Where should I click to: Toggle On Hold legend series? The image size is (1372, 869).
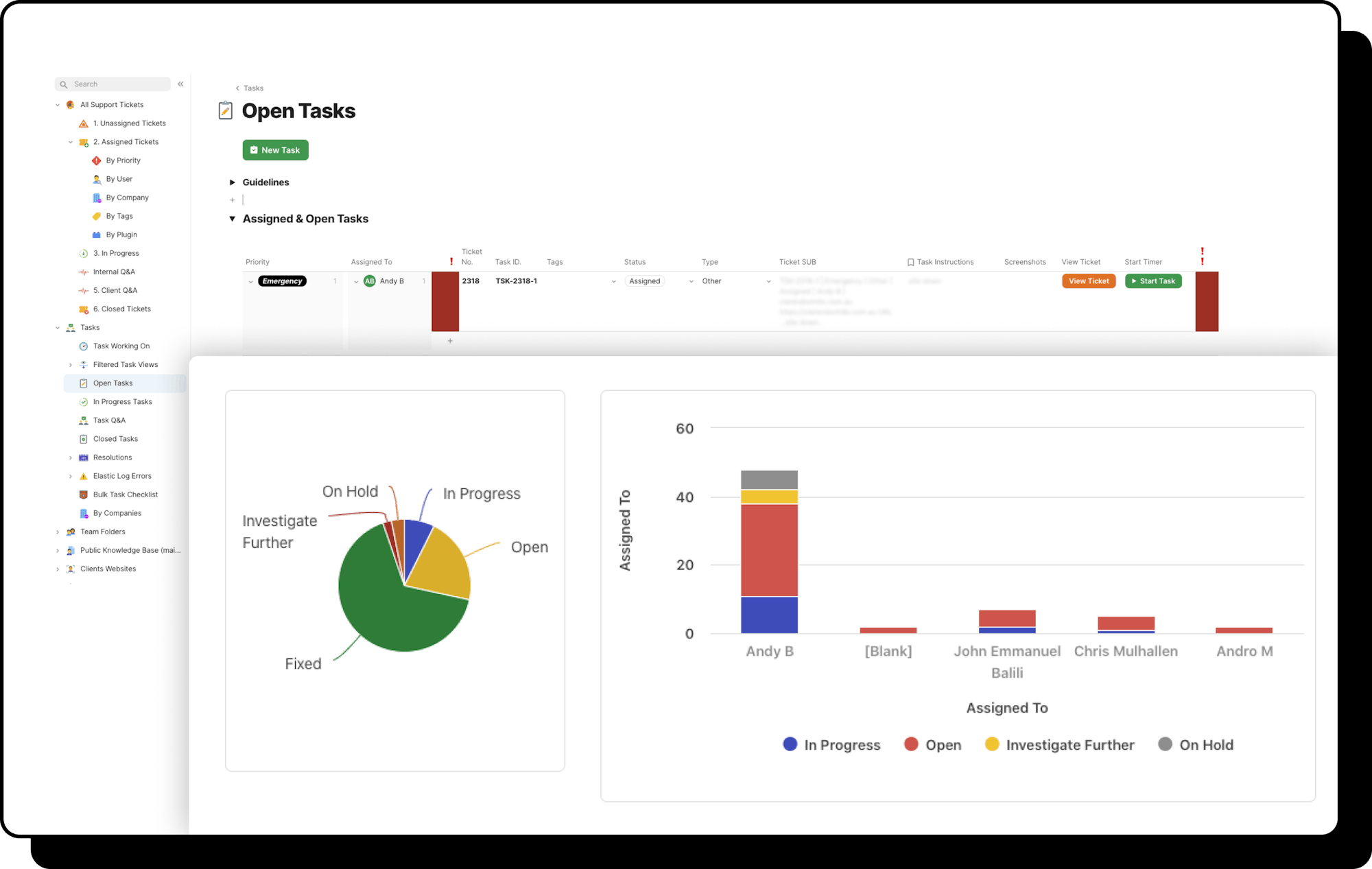click(1196, 745)
